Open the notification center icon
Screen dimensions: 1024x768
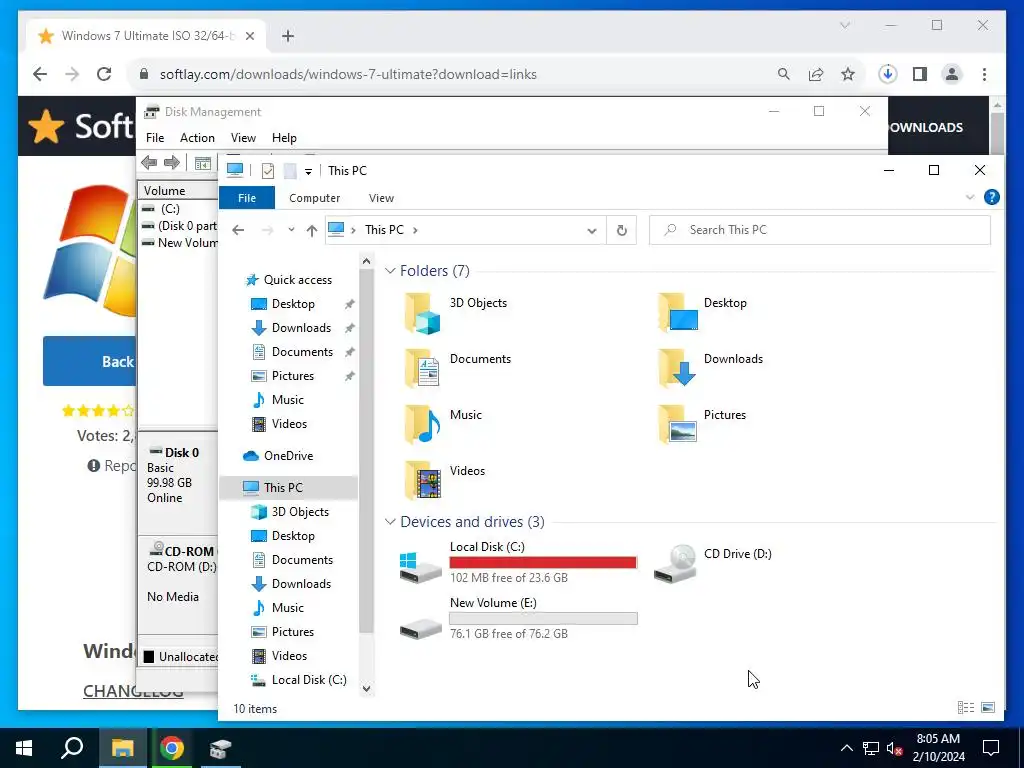991,748
